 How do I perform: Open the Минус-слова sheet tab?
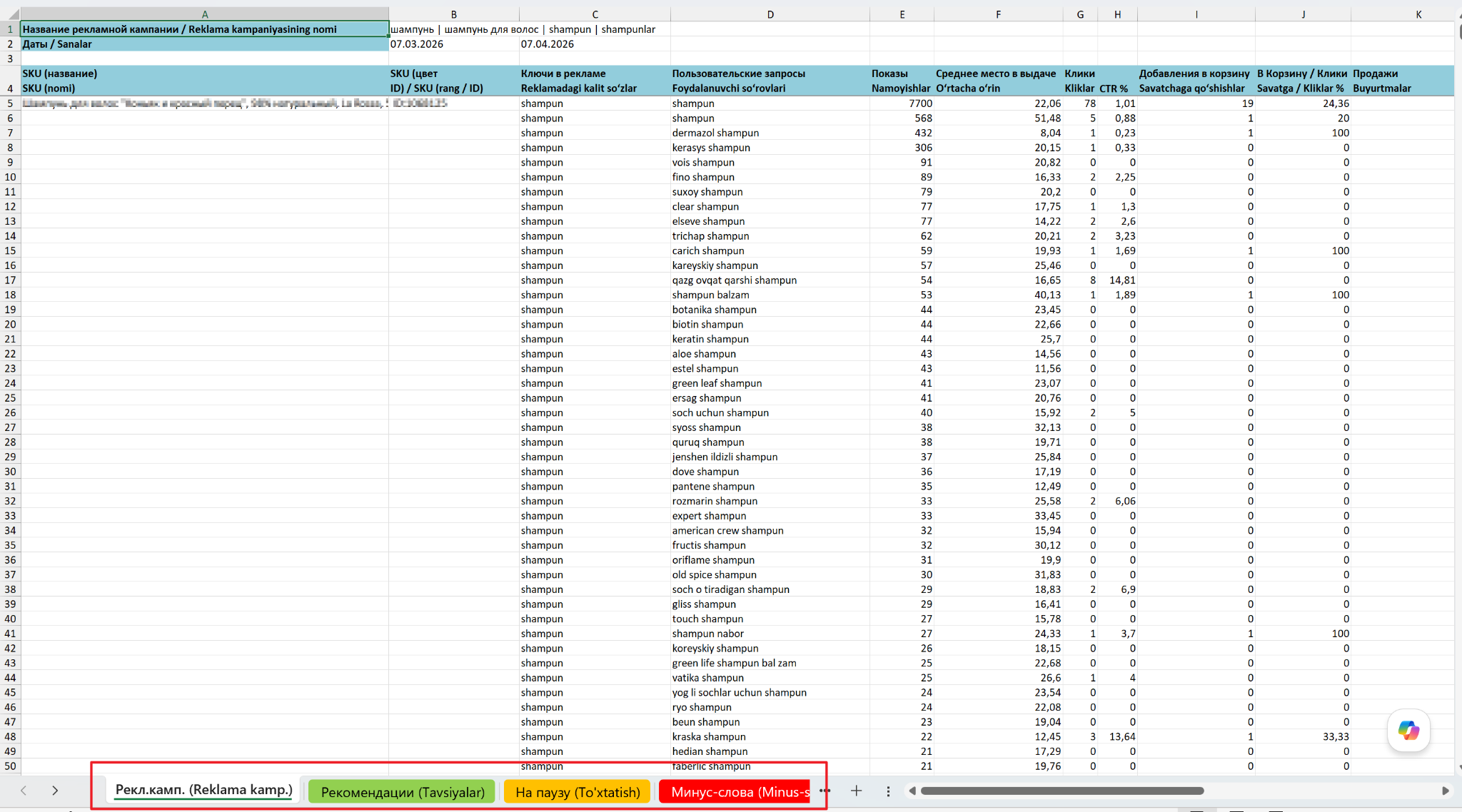(735, 792)
